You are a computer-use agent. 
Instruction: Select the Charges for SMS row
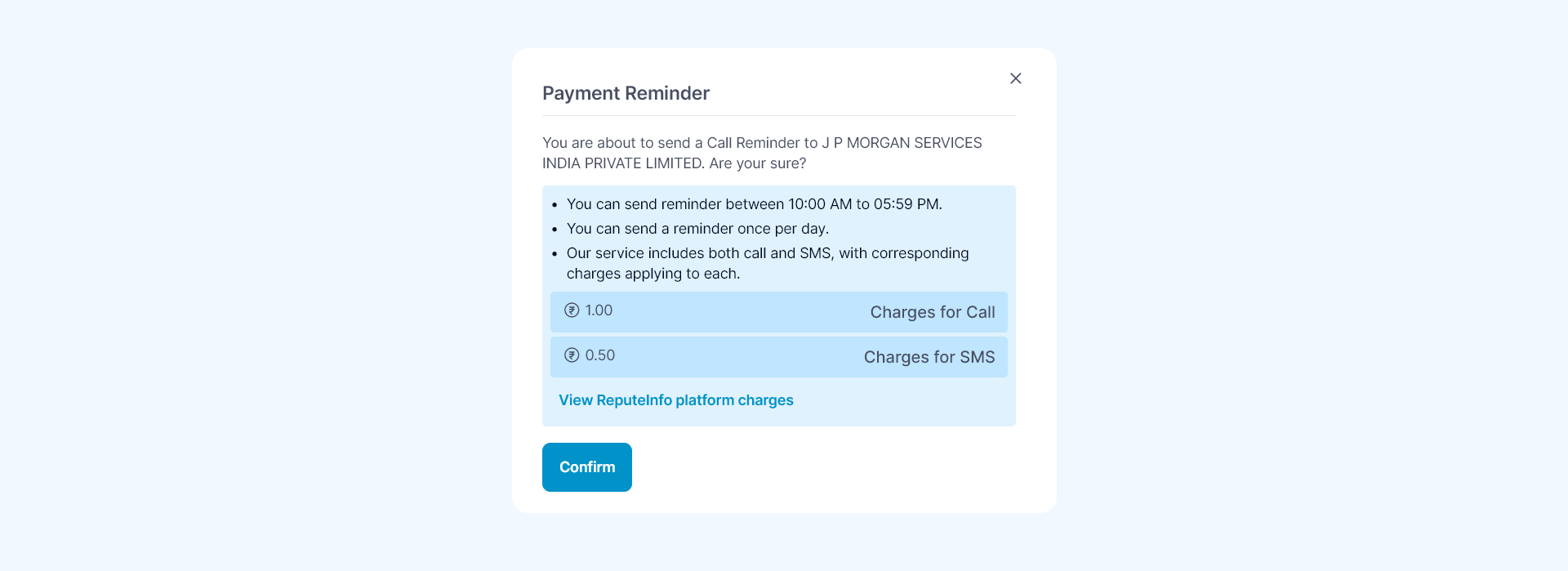pos(778,357)
